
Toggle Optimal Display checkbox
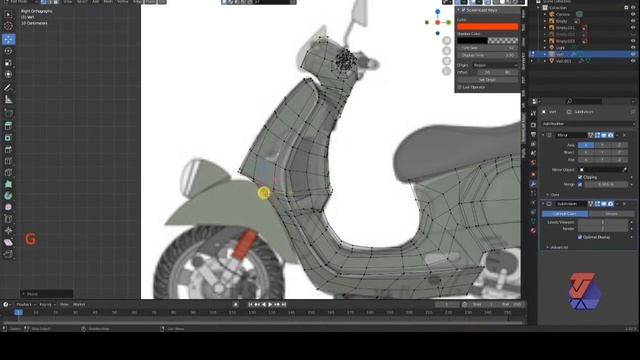click(x=580, y=237)
